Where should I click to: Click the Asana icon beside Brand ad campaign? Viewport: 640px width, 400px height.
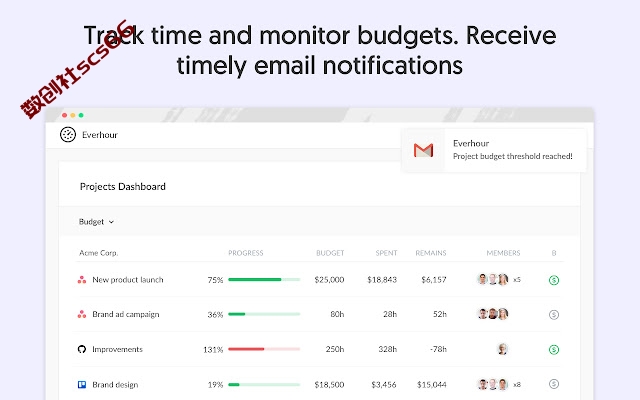click(82, 314)
